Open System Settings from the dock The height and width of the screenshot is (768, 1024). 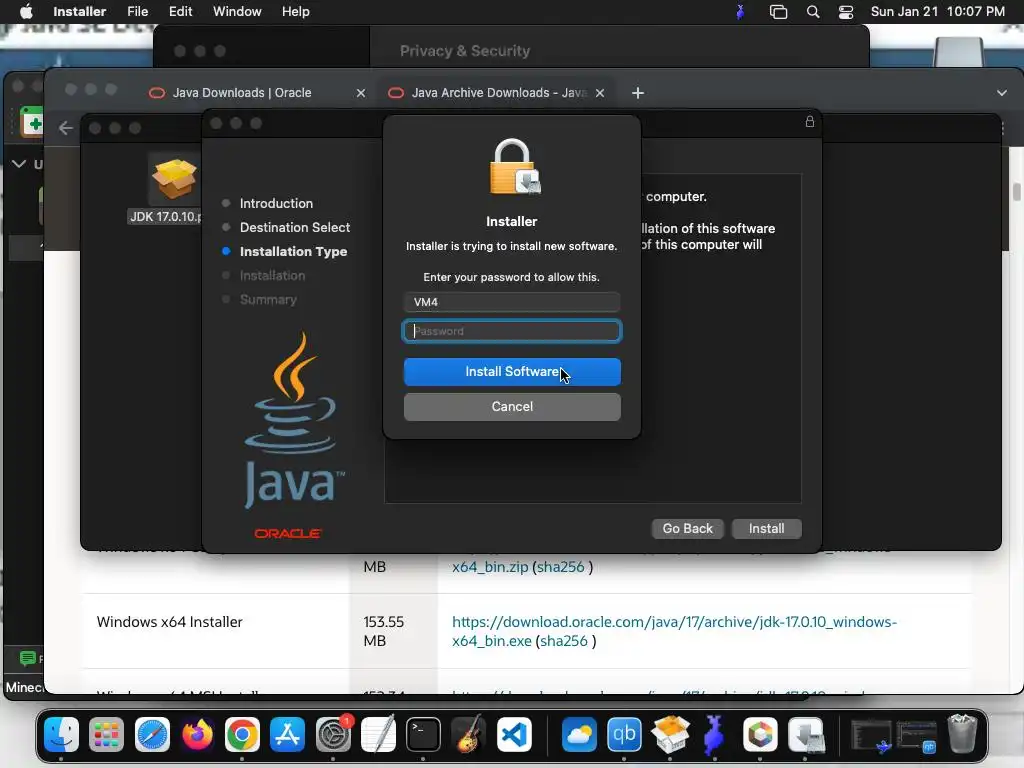333,735
